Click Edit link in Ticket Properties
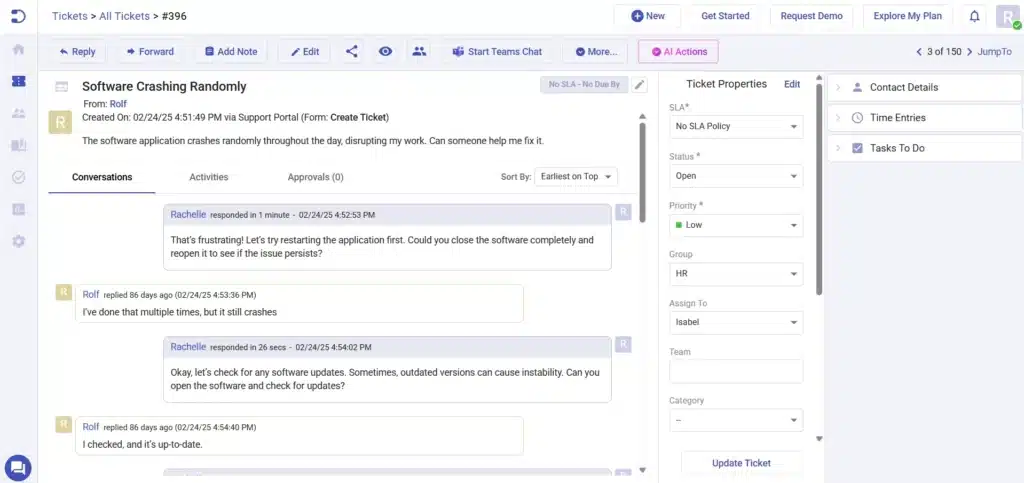Viewport: 1024px width, 483px height. coord(792,84)
